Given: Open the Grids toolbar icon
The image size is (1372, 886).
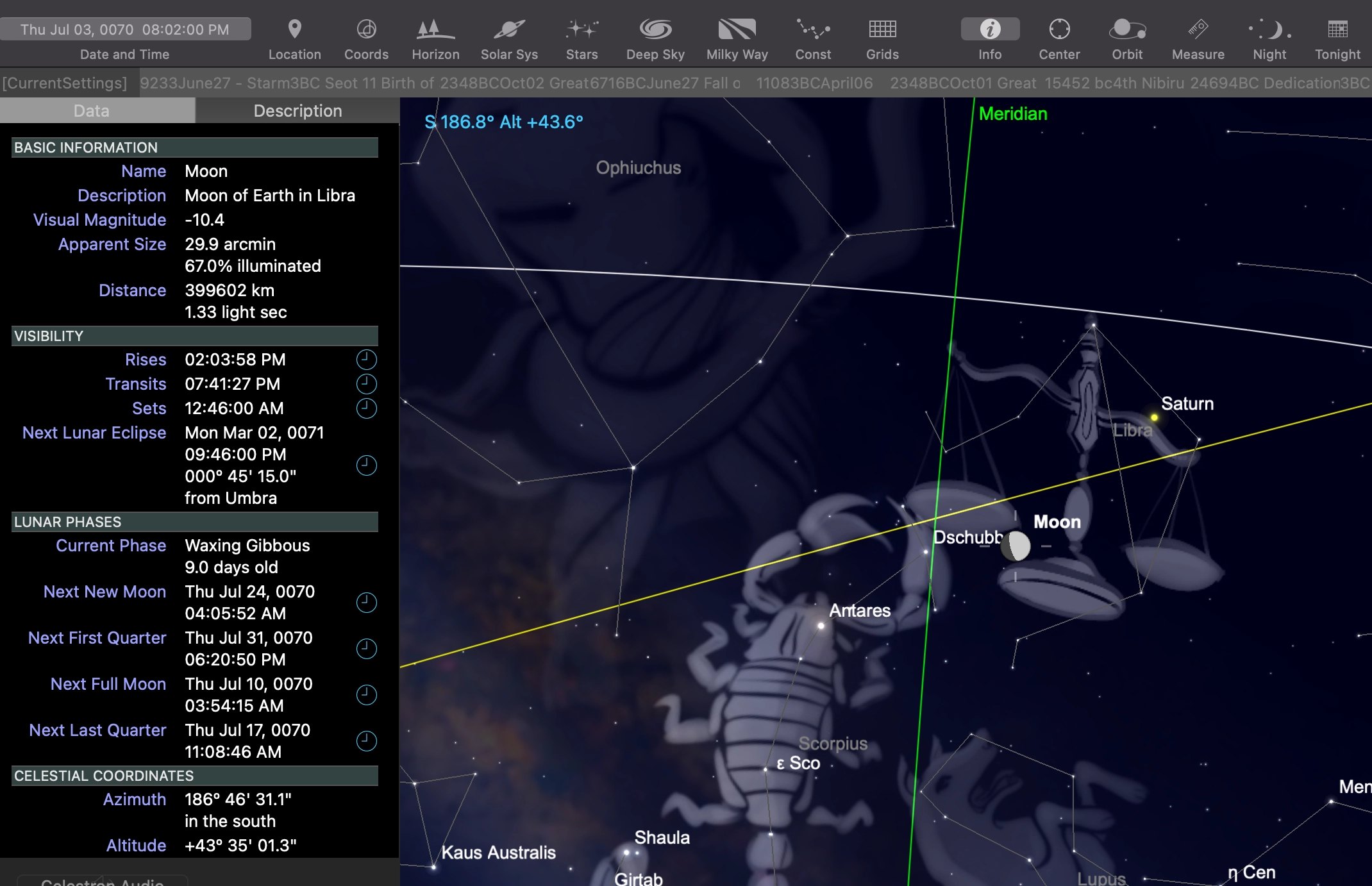Looking at the screenshot, I should point(882,29).
